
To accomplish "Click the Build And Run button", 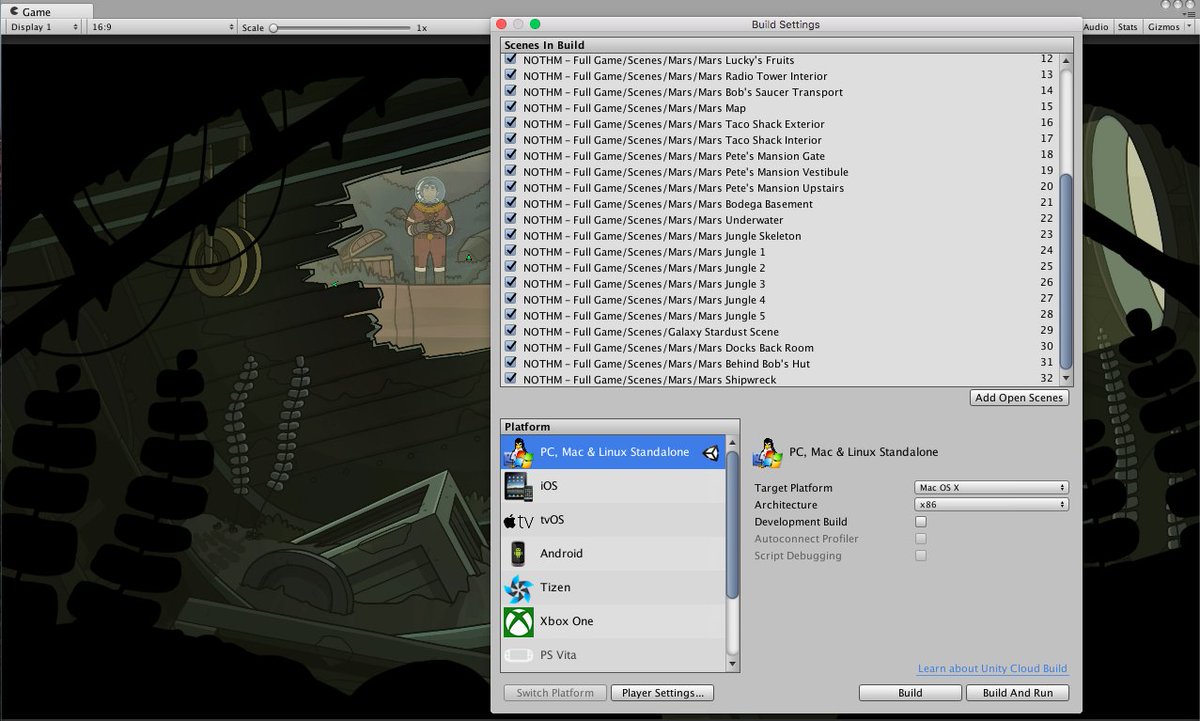I will tap(1017, 693).
